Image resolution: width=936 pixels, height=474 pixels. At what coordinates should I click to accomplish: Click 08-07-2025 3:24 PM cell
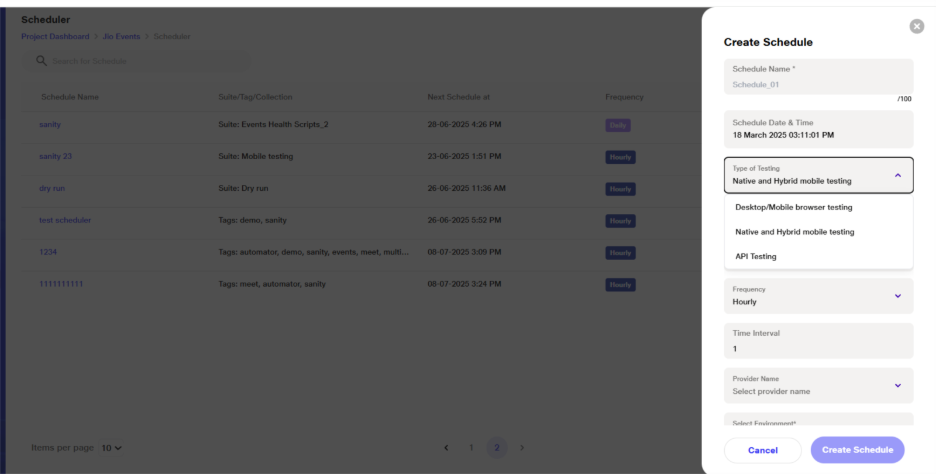[464, 284]
